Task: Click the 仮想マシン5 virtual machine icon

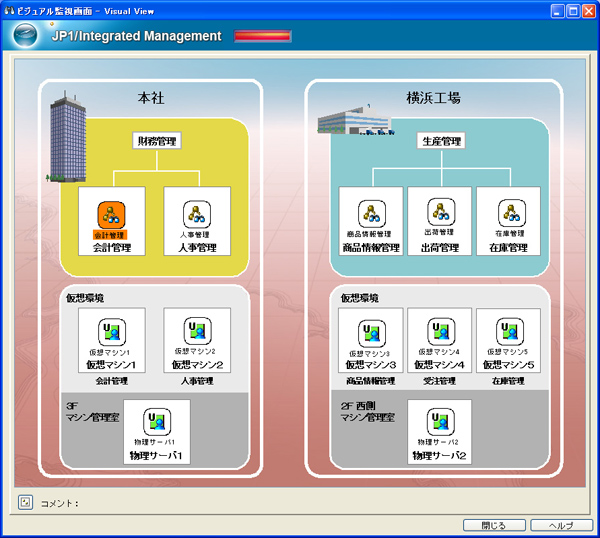Action: [510, 331]
